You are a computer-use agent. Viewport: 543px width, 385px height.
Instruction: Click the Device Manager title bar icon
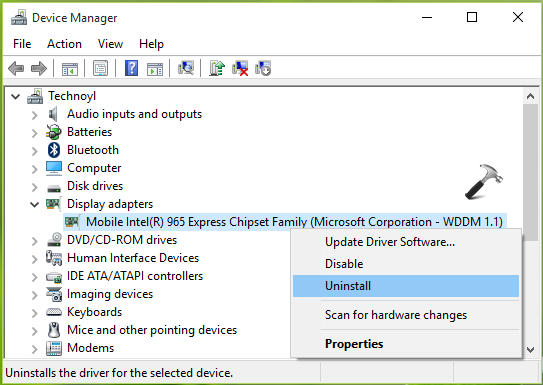(19, 17)
